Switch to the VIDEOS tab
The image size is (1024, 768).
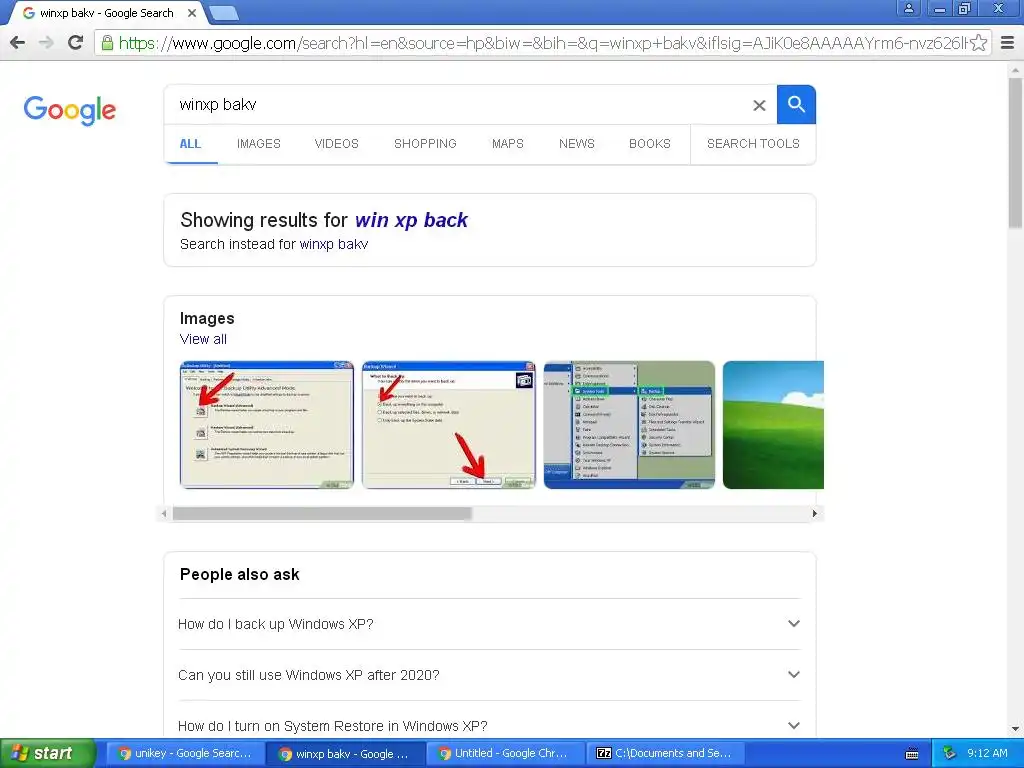click(336, 144)
